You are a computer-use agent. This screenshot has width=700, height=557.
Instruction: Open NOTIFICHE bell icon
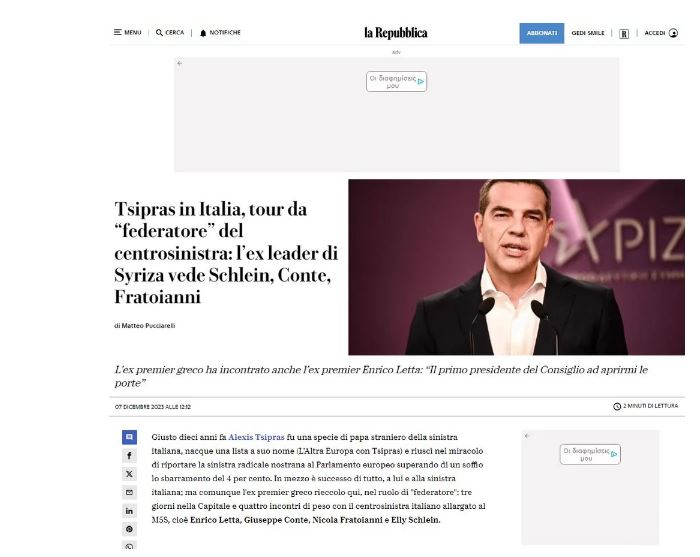(203, 33)
